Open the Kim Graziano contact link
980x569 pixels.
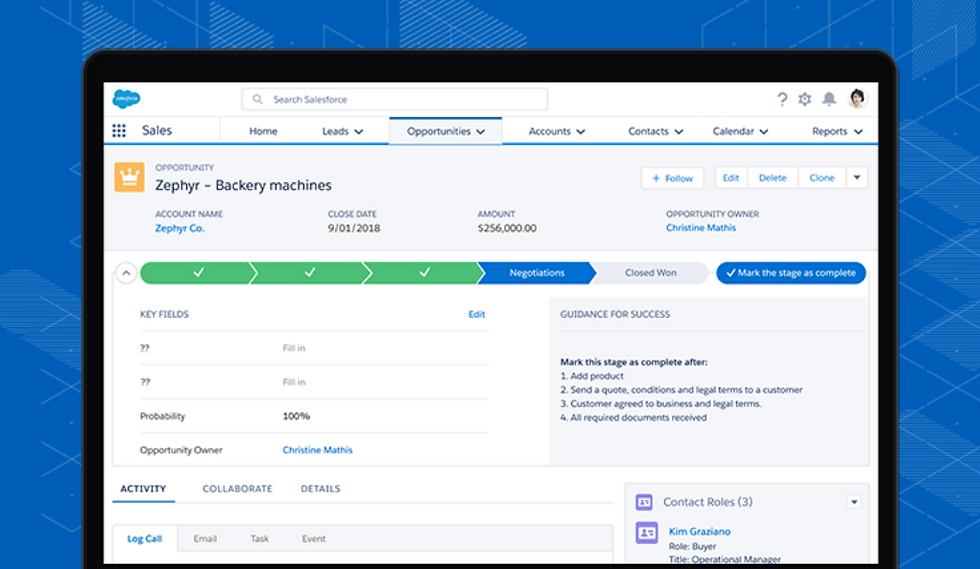(x=699, y=531)
